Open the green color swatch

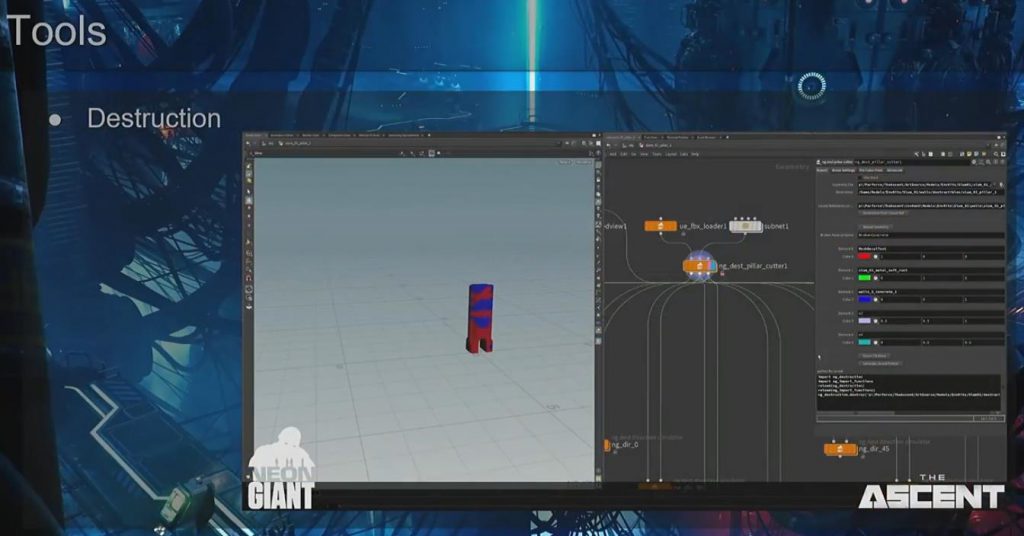click(x=865, y=277)
